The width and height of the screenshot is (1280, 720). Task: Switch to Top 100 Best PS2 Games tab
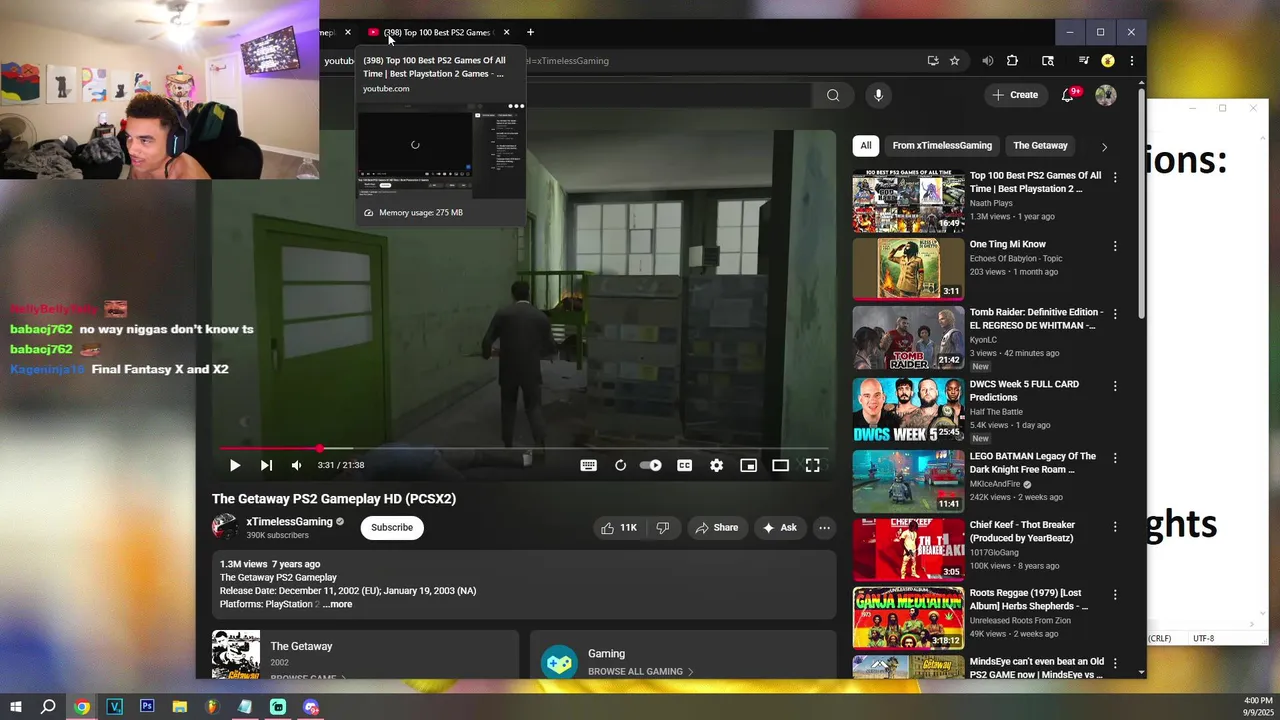coord(436,32)
